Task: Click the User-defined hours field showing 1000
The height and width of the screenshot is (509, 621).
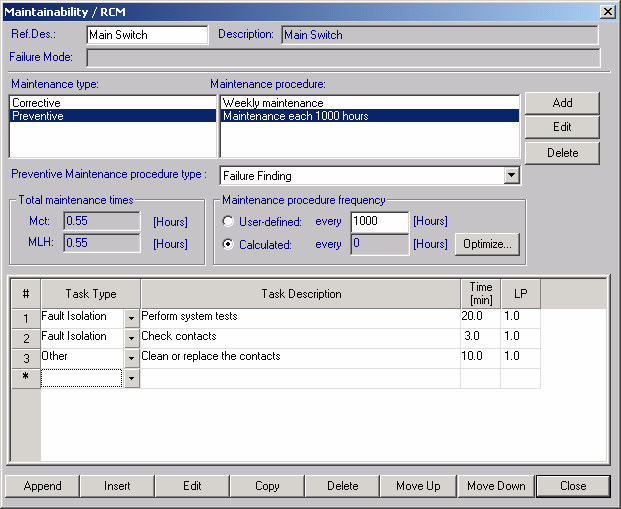Action: pos(379,222)
